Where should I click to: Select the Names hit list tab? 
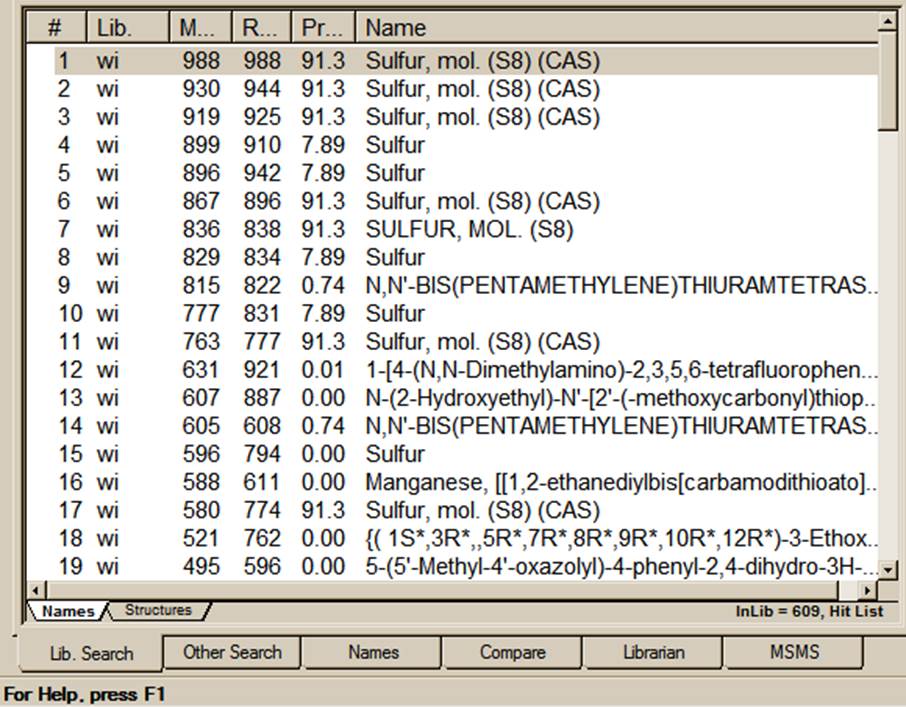pyautogui.click(x=68, y=610)
